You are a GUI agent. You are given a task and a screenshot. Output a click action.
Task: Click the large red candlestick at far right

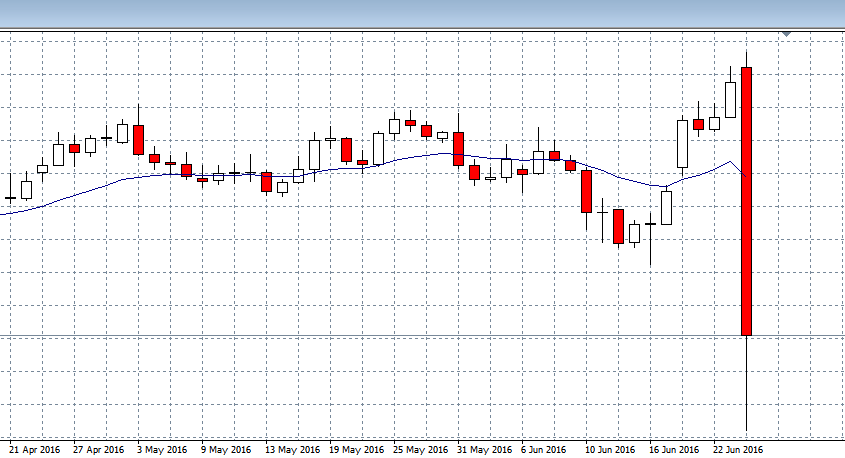[746, 200]
